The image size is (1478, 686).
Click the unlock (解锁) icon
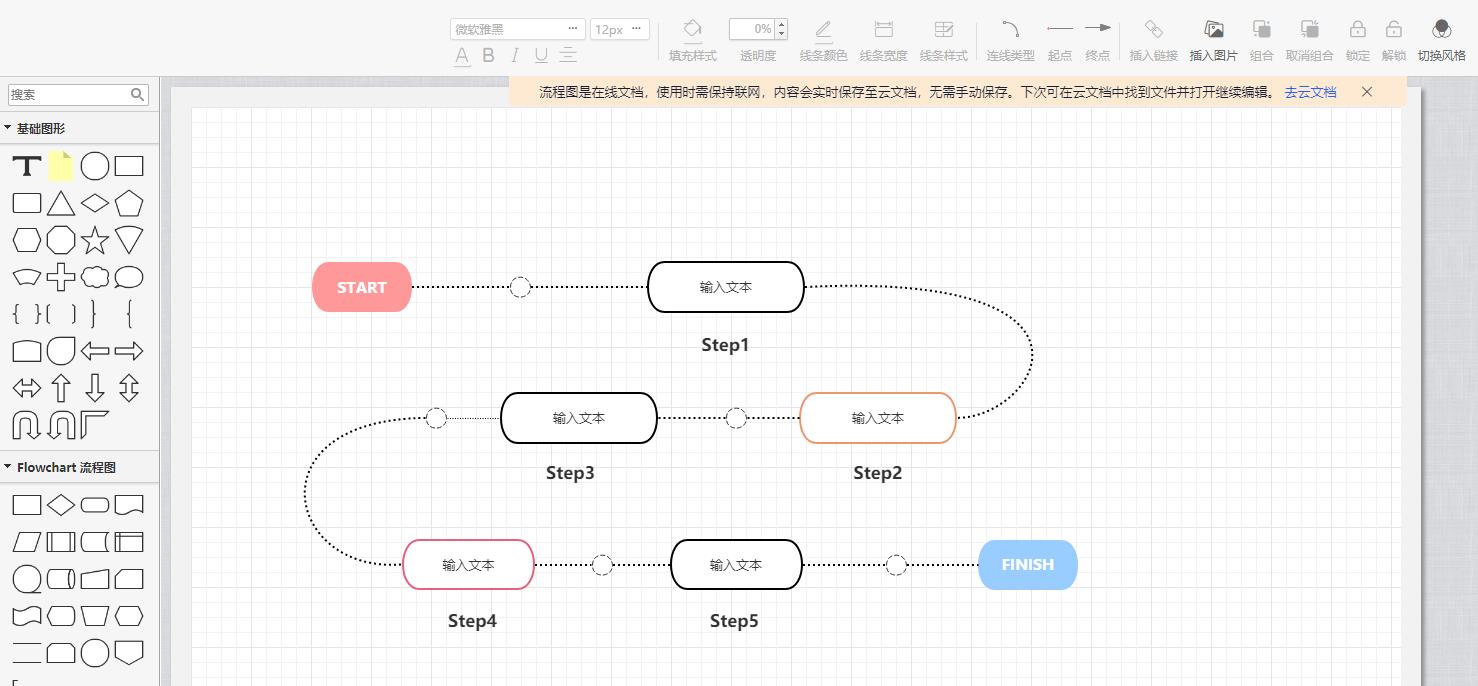pyautogui.click(x=1393, y=29)
